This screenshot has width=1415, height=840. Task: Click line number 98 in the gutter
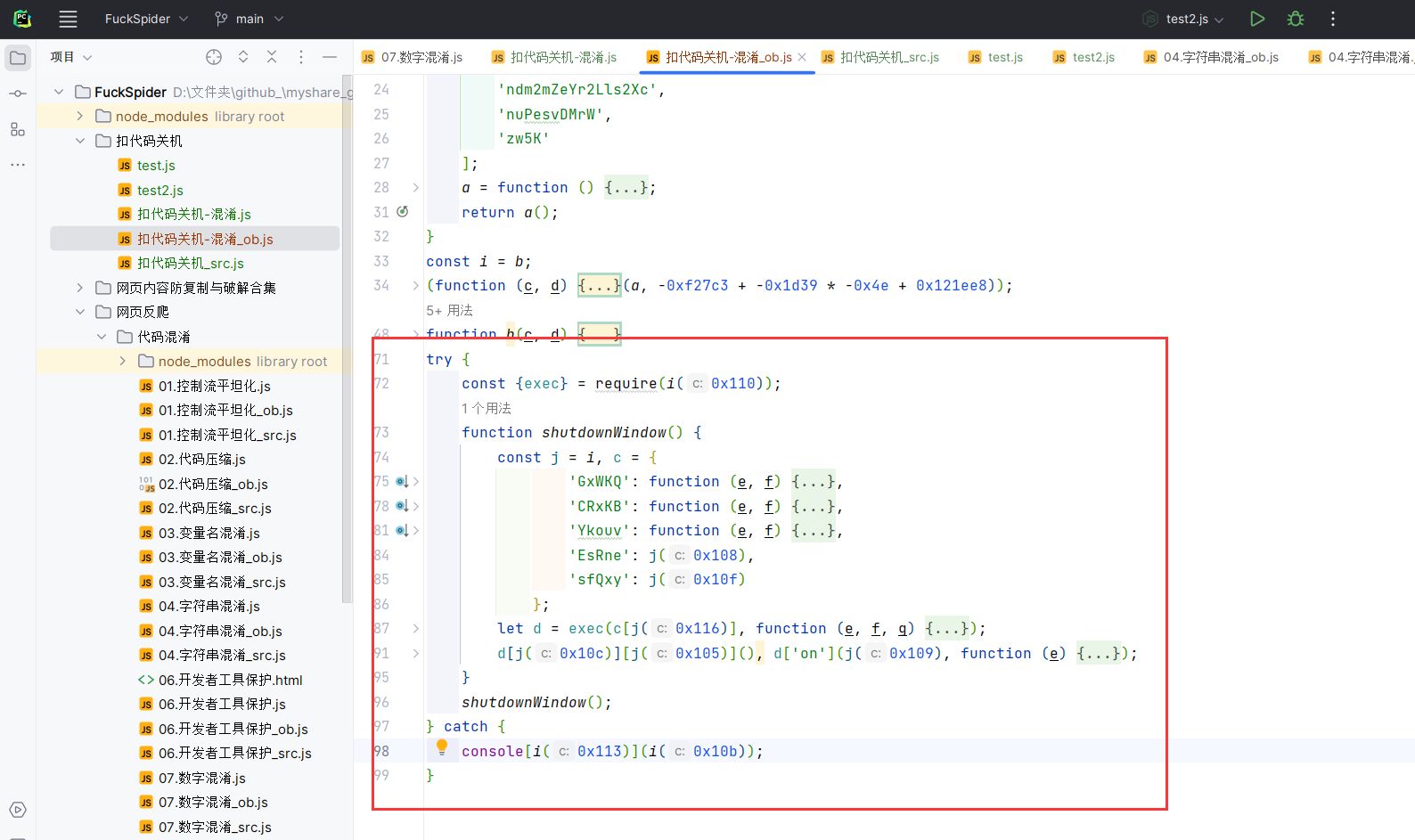click(x=381, y=751)
